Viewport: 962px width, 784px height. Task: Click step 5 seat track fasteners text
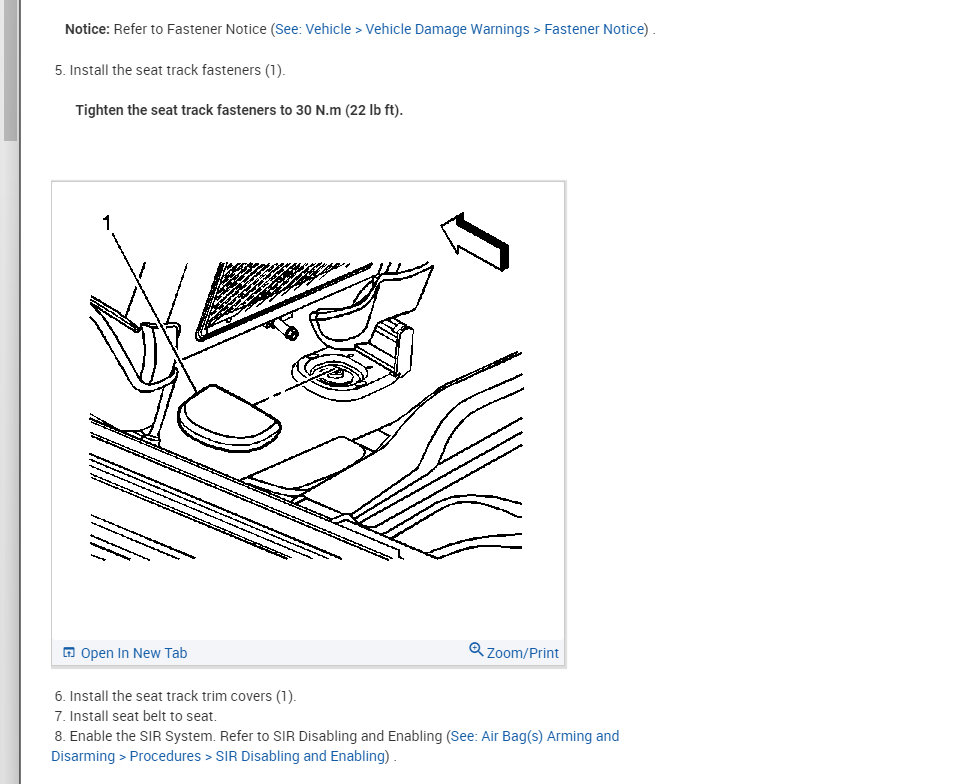[x=170, y=71]
